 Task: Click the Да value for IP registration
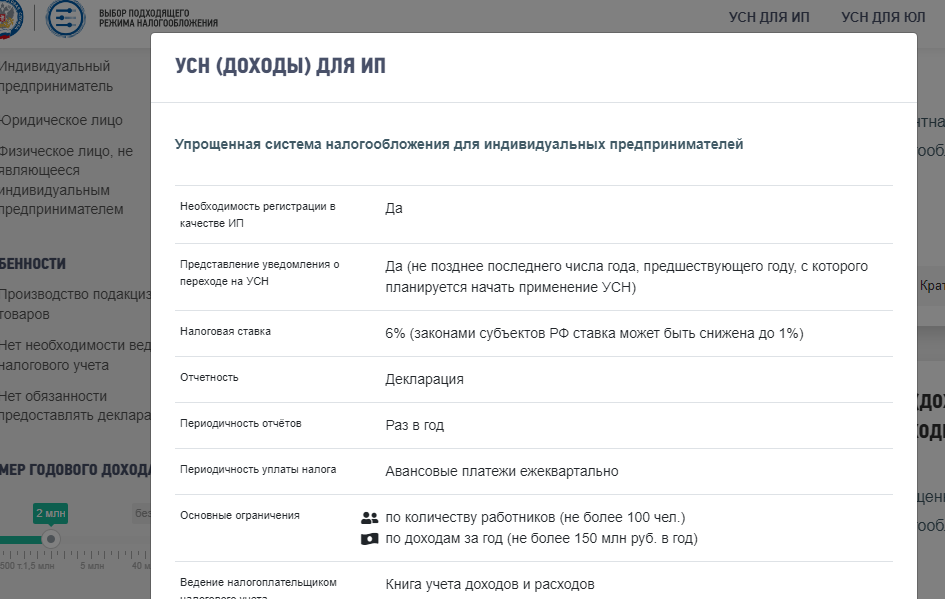(394, 208)
